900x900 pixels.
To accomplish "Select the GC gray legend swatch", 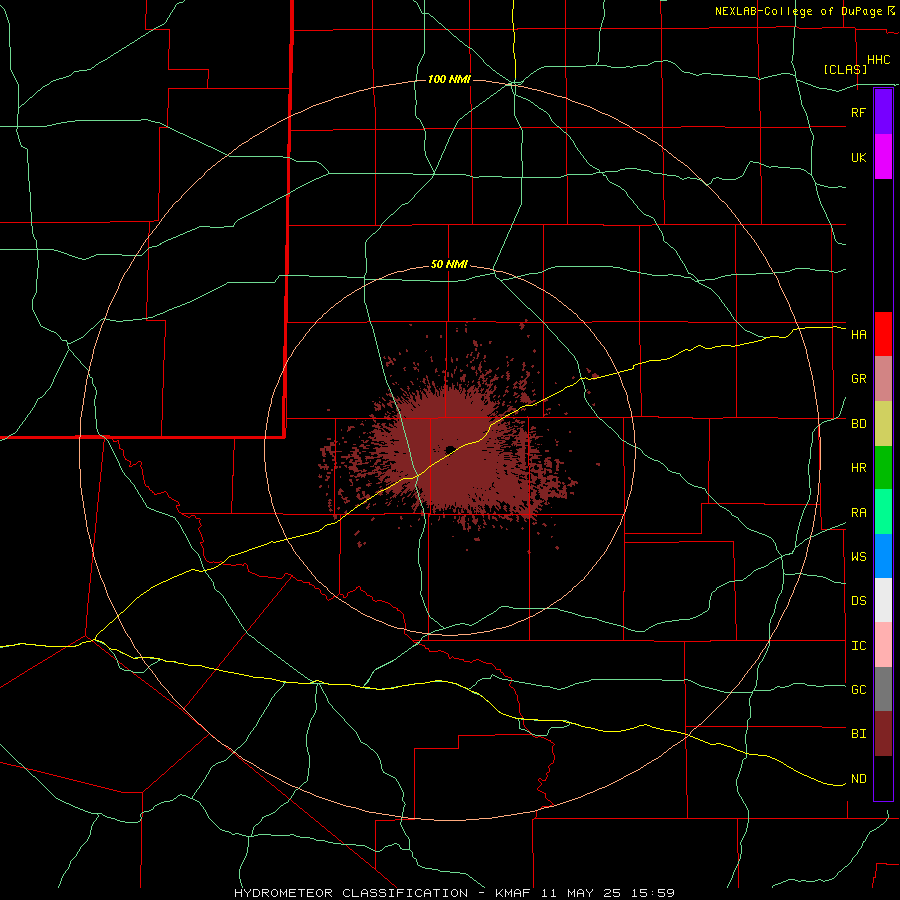I will [883, 689].
